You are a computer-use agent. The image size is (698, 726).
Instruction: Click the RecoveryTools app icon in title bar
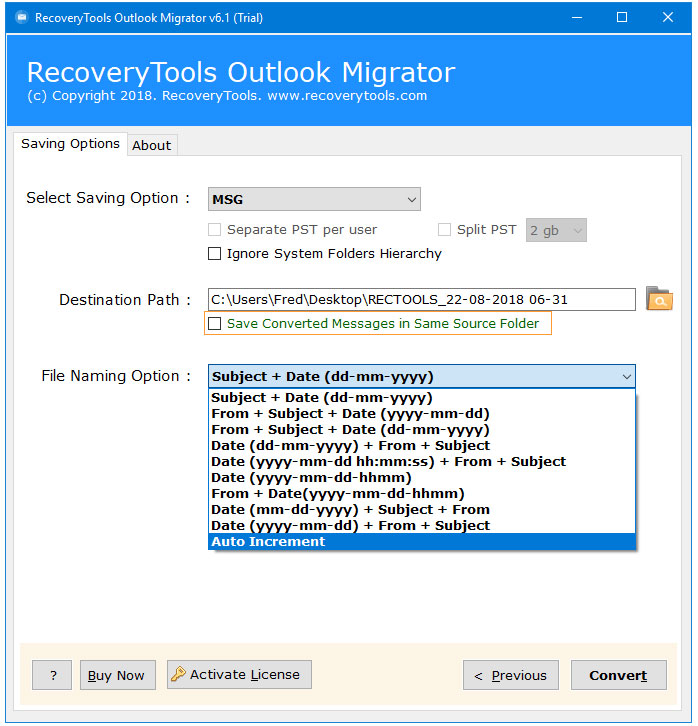21,18
